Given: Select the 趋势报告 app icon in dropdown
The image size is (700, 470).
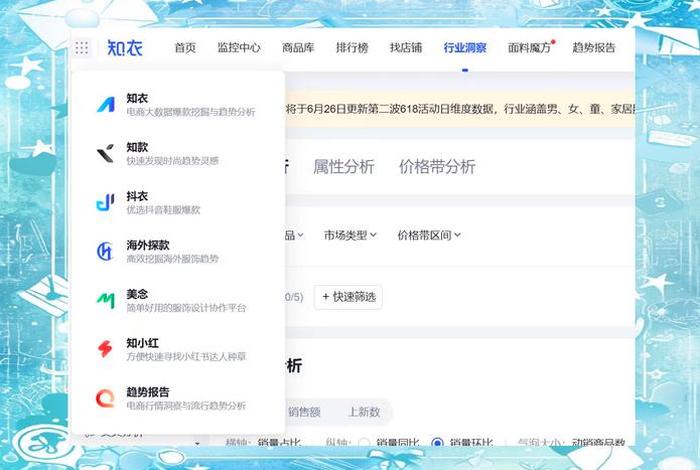Looking at the screenshot, I should 105,398.
